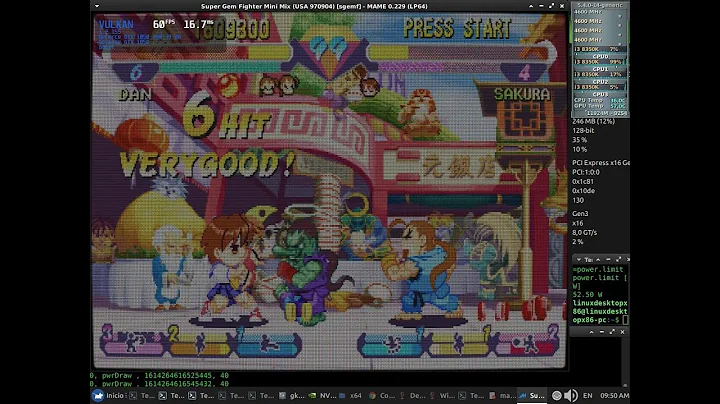720x404 pixels.
Task: Select the Su... MAME taskbar item
Action: click(532, 395)
